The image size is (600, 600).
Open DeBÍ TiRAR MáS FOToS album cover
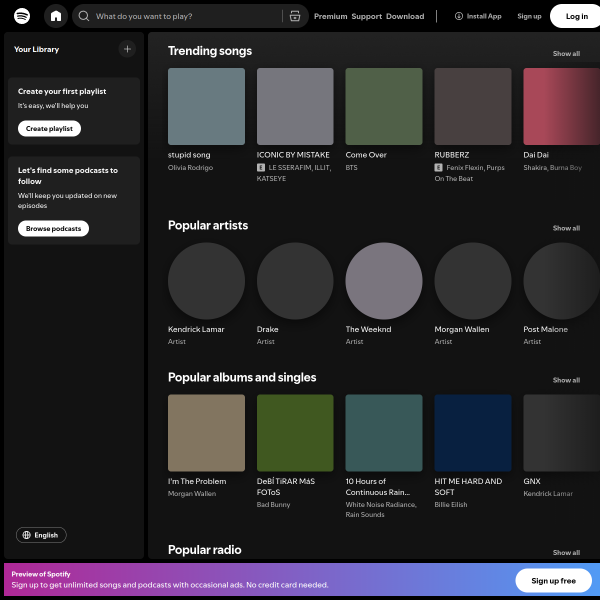(295, 433)
